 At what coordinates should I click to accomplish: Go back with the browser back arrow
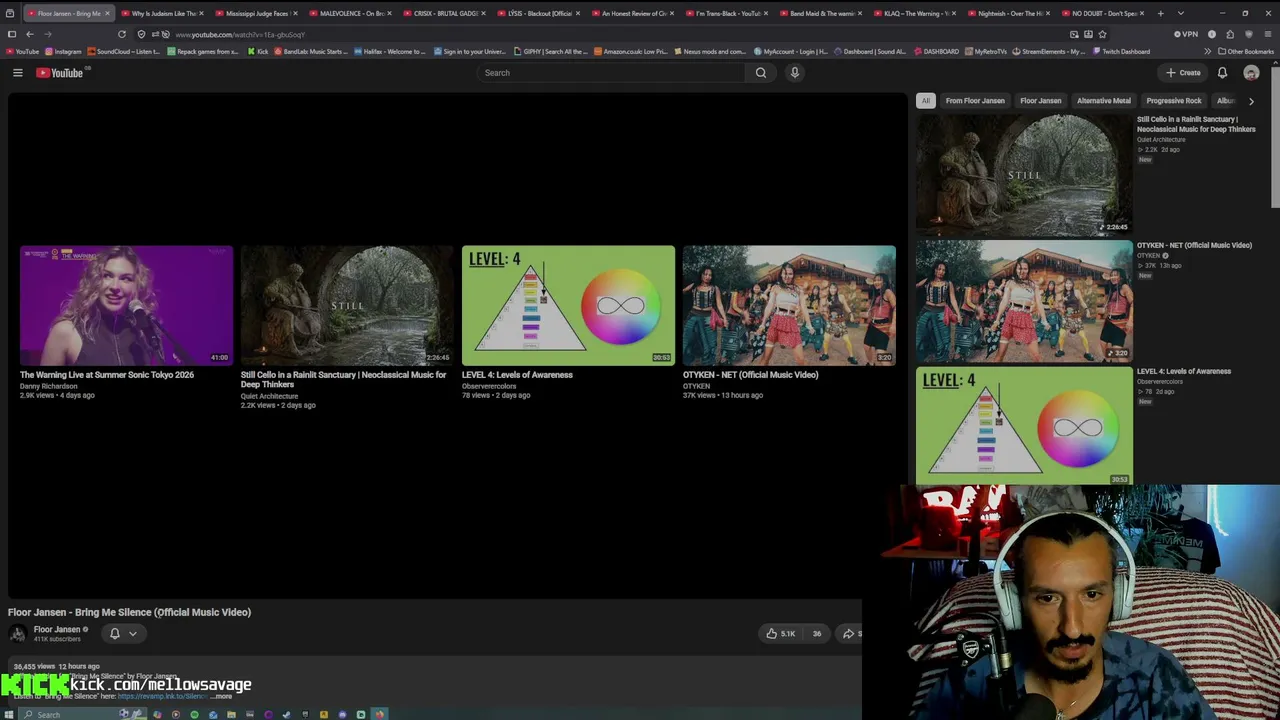point(29,34)
